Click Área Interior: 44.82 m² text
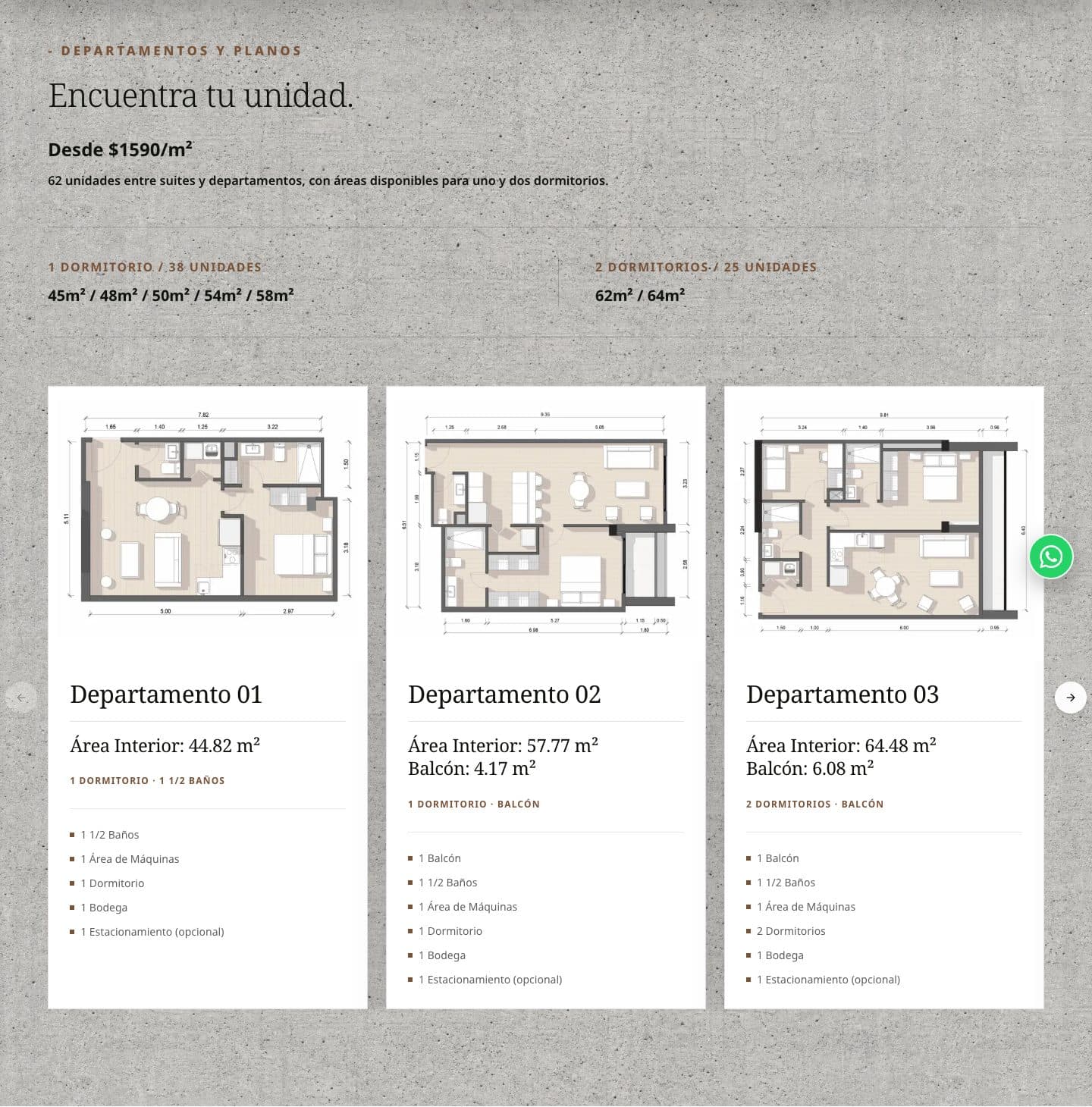1092x1107 pixels. pyautogui.click(x=165, y=745)
